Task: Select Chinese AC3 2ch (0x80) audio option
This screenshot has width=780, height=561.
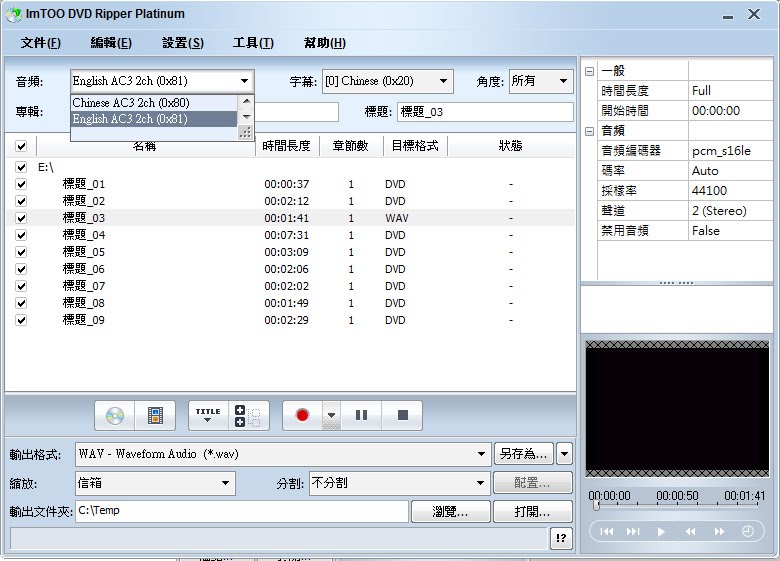Action: [154, 103]
